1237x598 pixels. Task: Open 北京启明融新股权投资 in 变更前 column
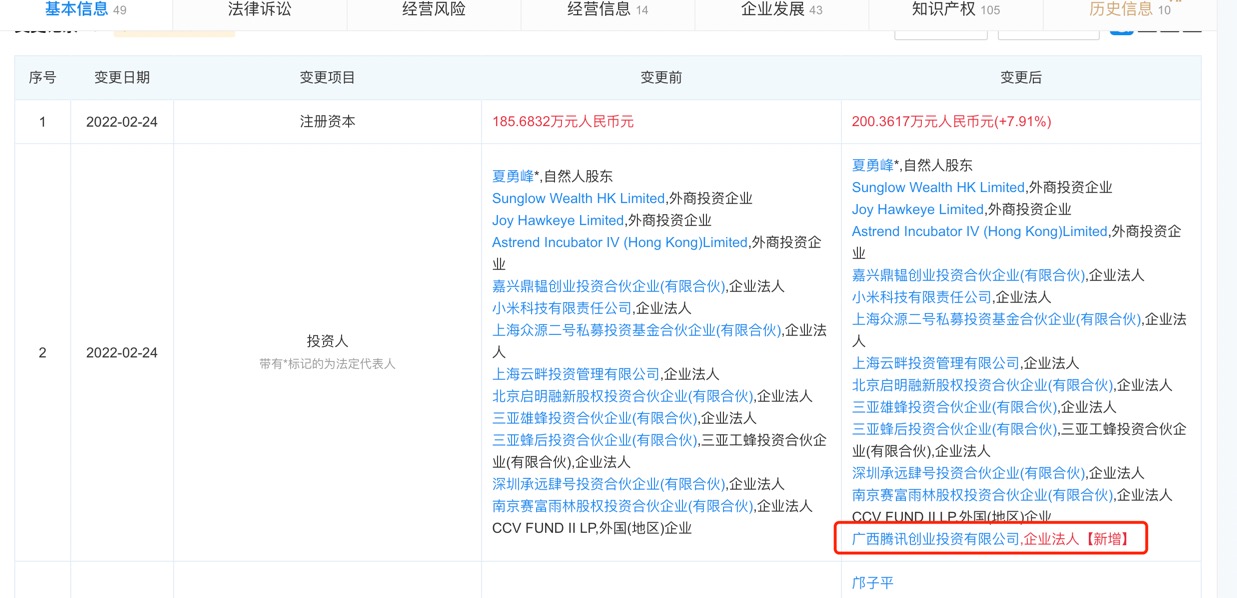coord(622,396)
